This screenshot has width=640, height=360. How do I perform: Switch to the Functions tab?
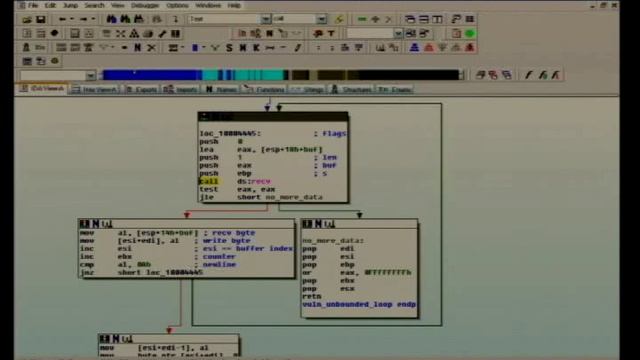pos(265,89)
